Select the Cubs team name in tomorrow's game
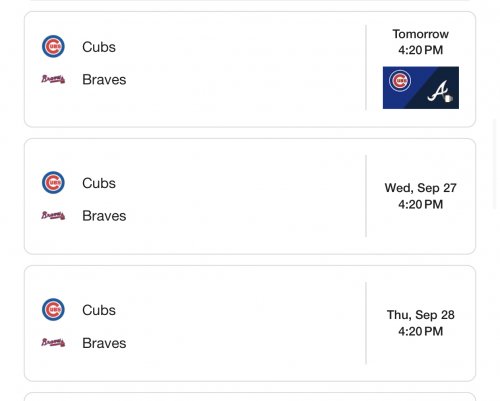Image resolution: width=500 pixels, height=401 pixels. pyautogui.click(x=99, y=47)
